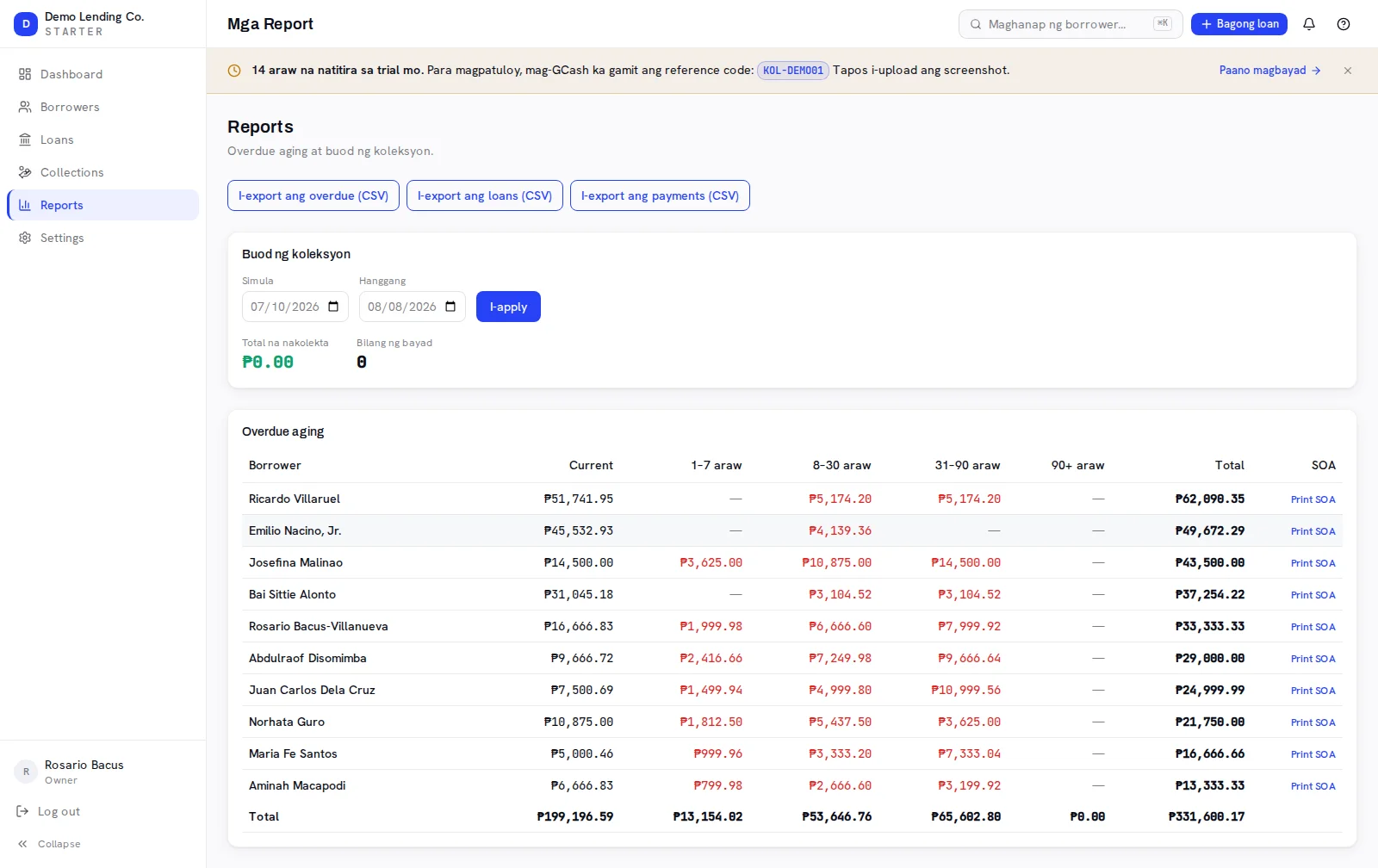Viewport: 1378px width, 868px height.
Task: Click the Current column header
Action: click(591, 465)
